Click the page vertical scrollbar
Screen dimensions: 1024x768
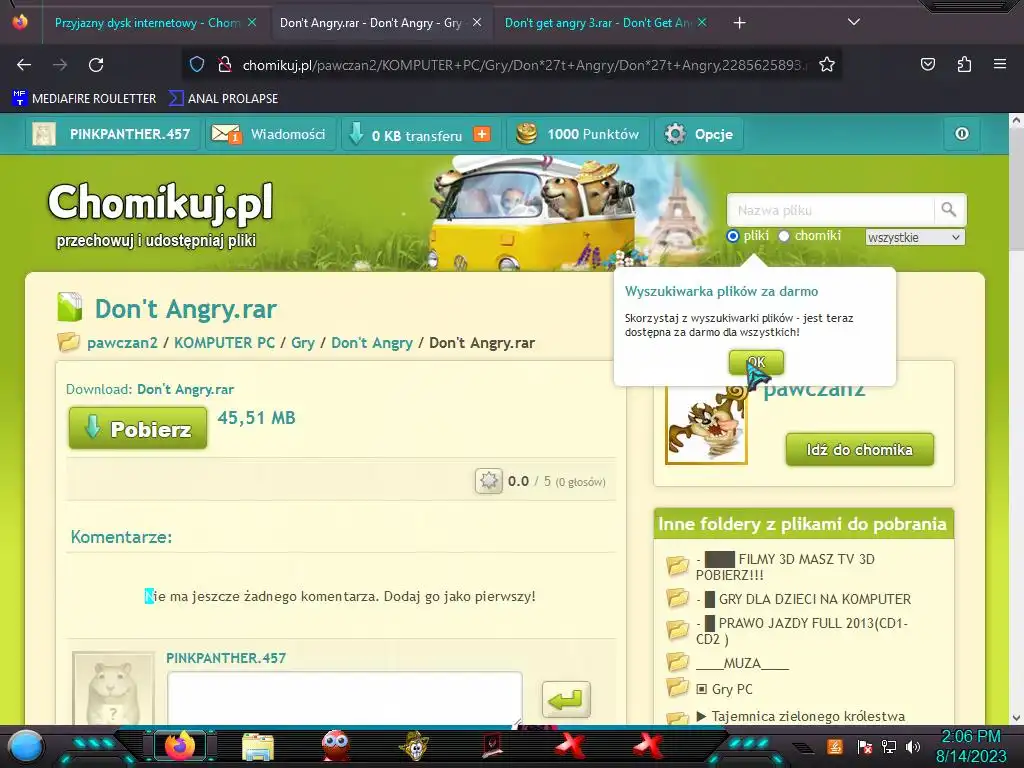(x=1016, y=418)
